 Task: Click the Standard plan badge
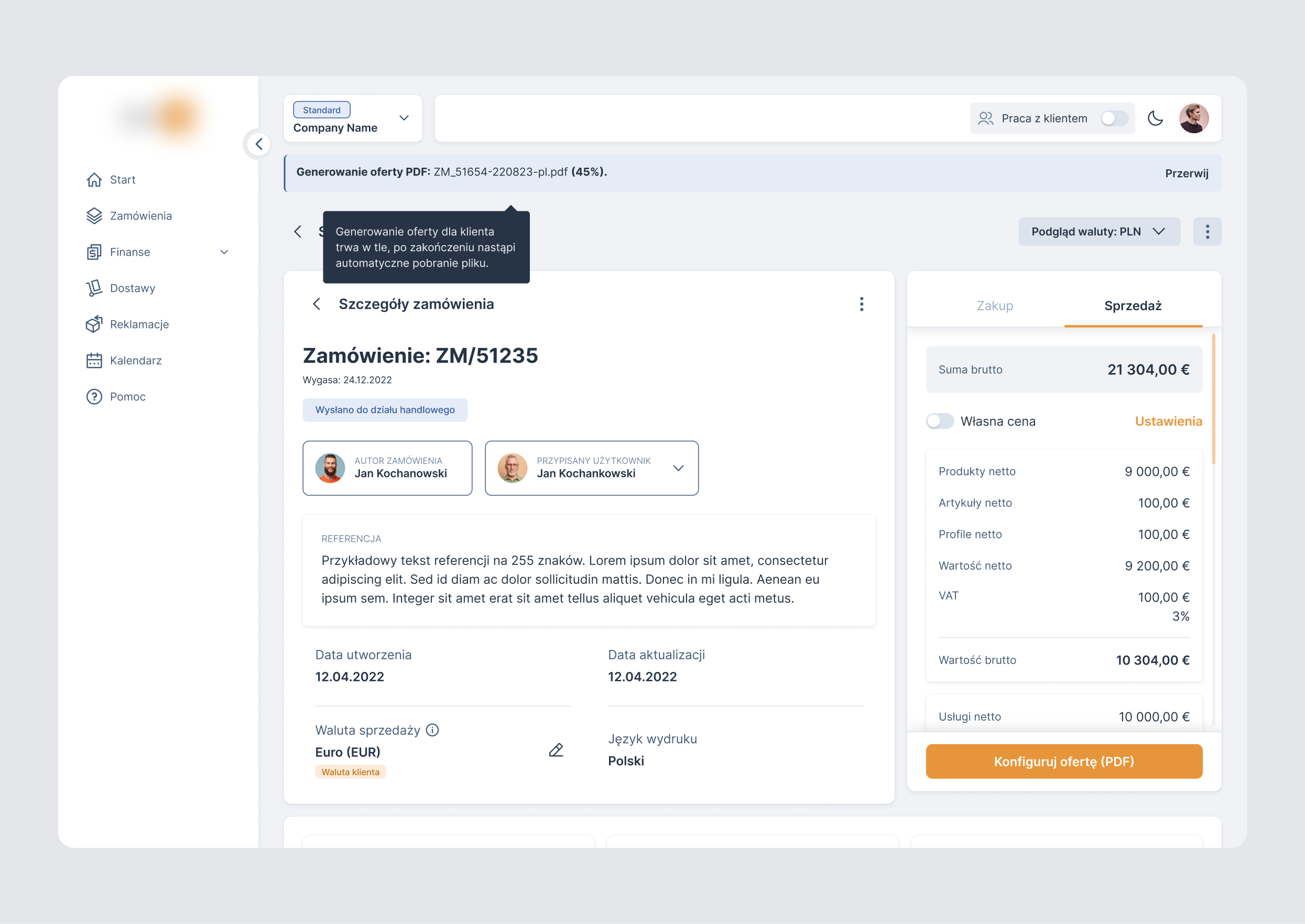tap(322, 110)
